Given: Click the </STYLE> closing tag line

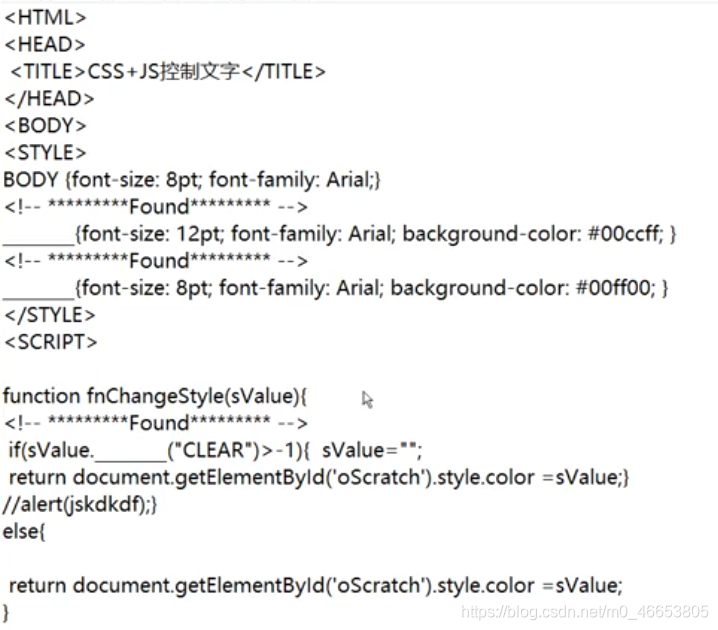Looking at the screenshot, I should 49,315.
